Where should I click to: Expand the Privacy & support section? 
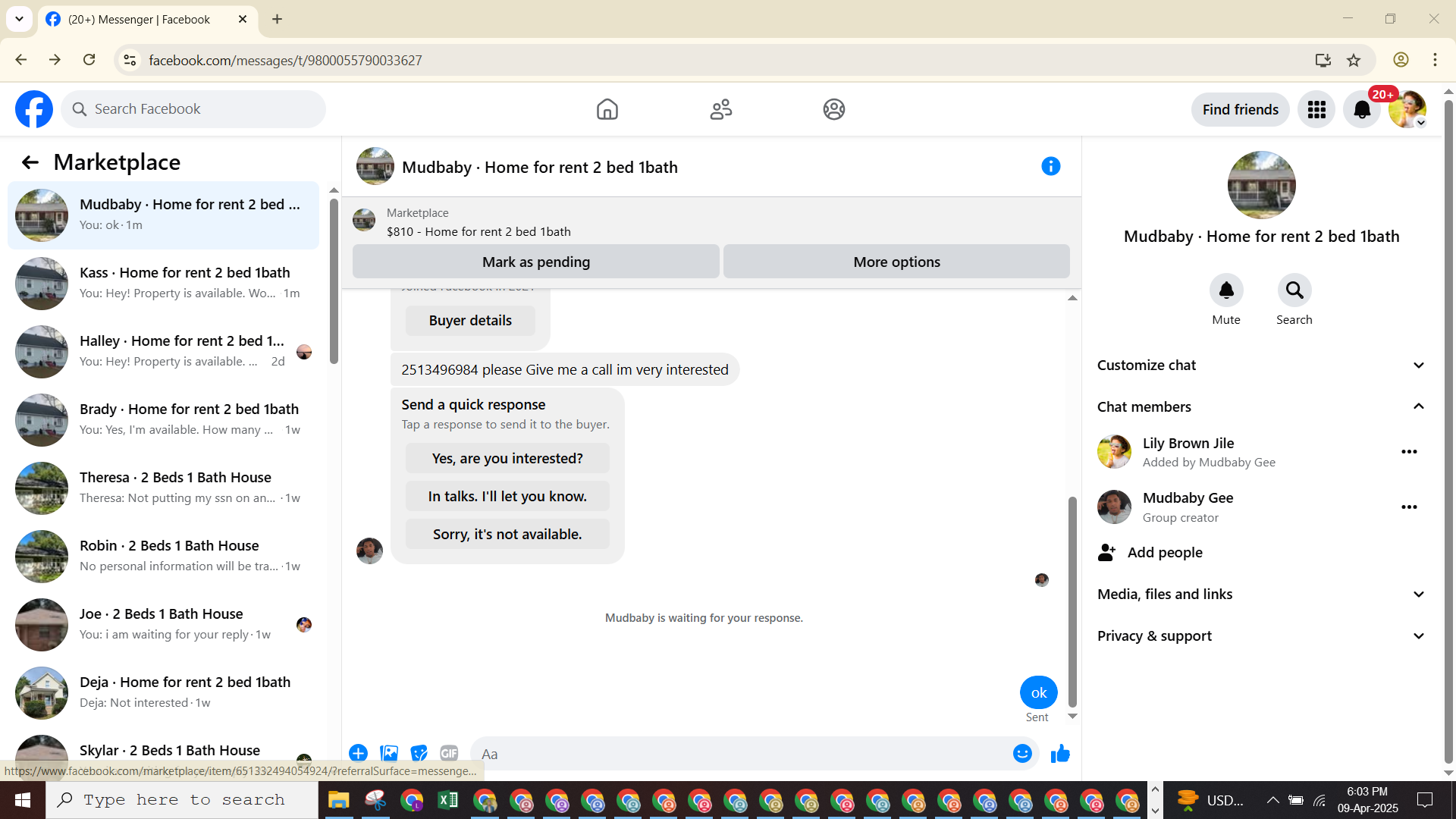(1261, 636)
